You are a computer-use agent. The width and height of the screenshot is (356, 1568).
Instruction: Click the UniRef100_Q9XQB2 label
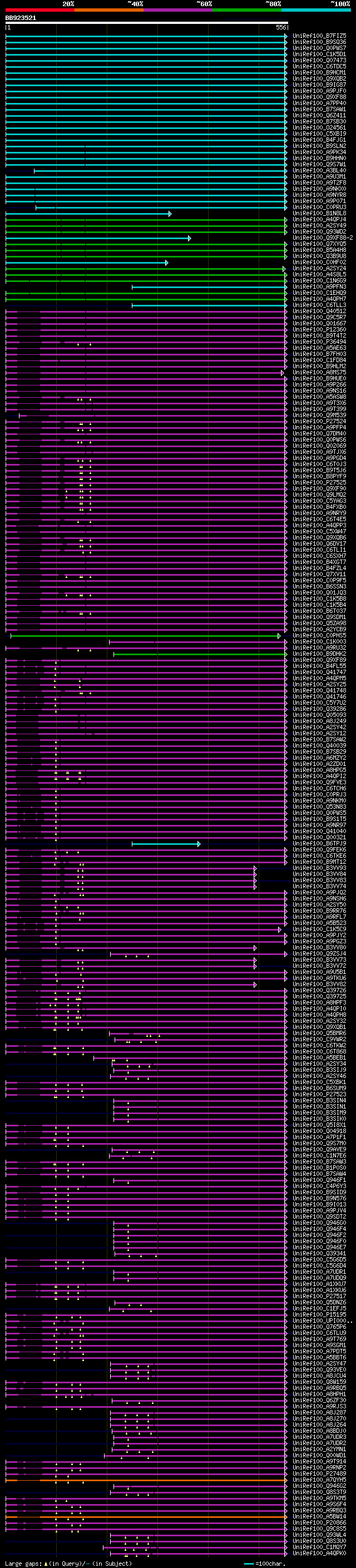[x=319, y=78]
